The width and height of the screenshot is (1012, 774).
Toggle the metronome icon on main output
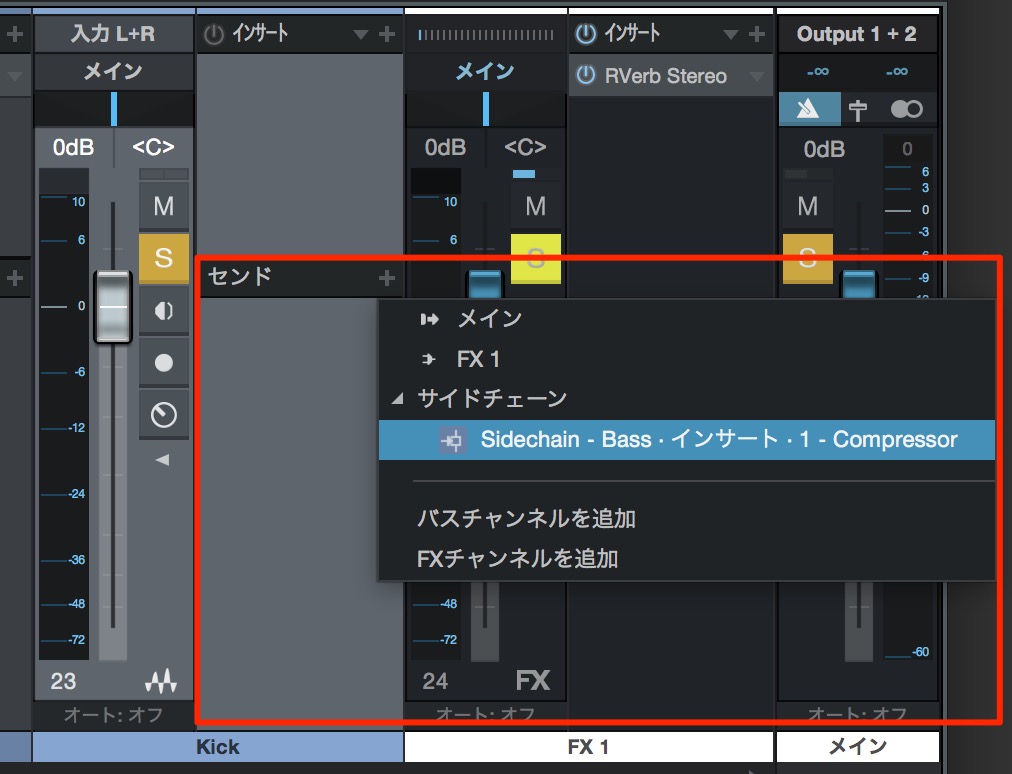pyautogui.click(x=809, y=108)
